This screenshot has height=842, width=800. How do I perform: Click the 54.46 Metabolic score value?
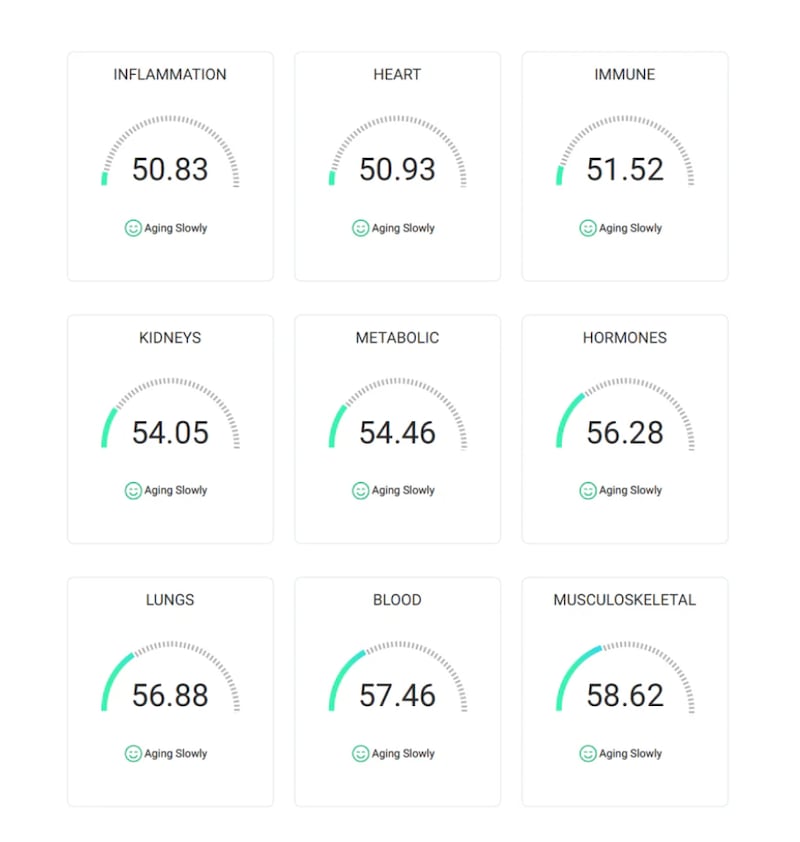[x=397, y=433]
